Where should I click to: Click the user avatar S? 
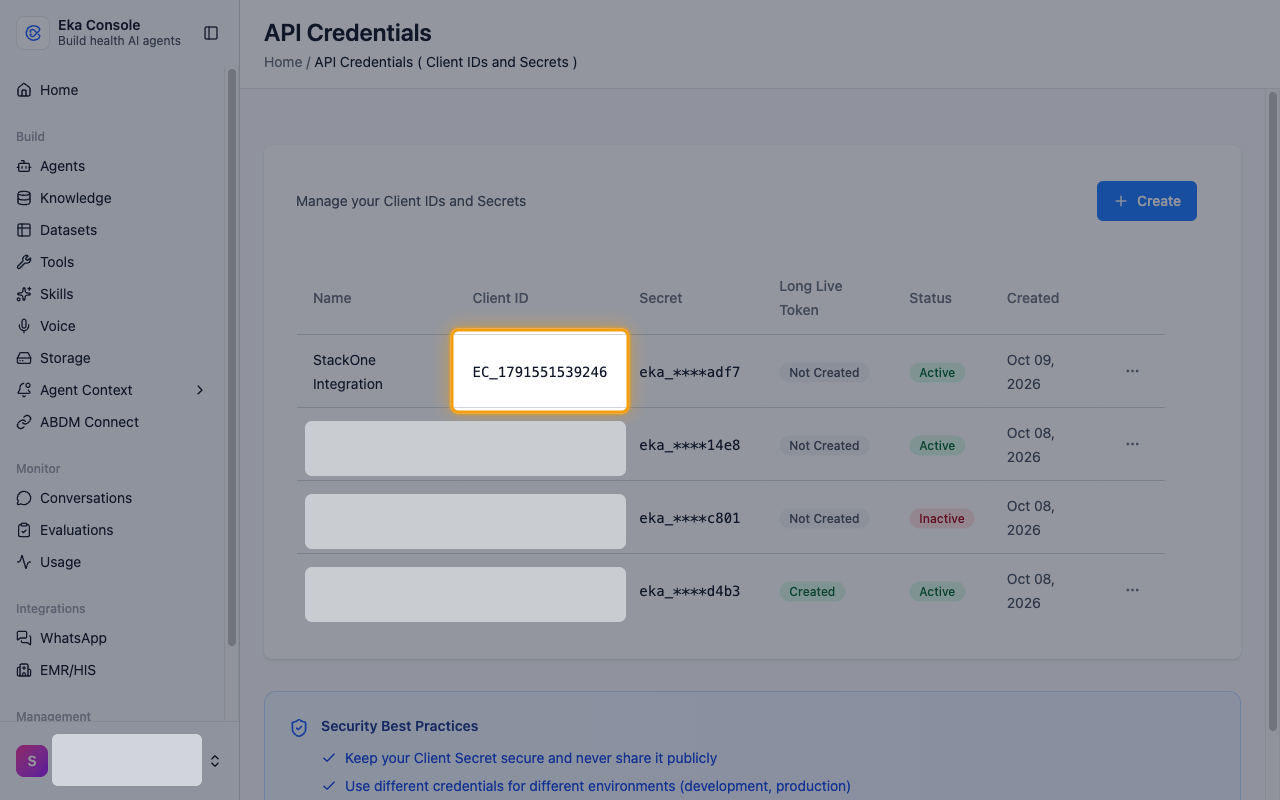[32, 761]
